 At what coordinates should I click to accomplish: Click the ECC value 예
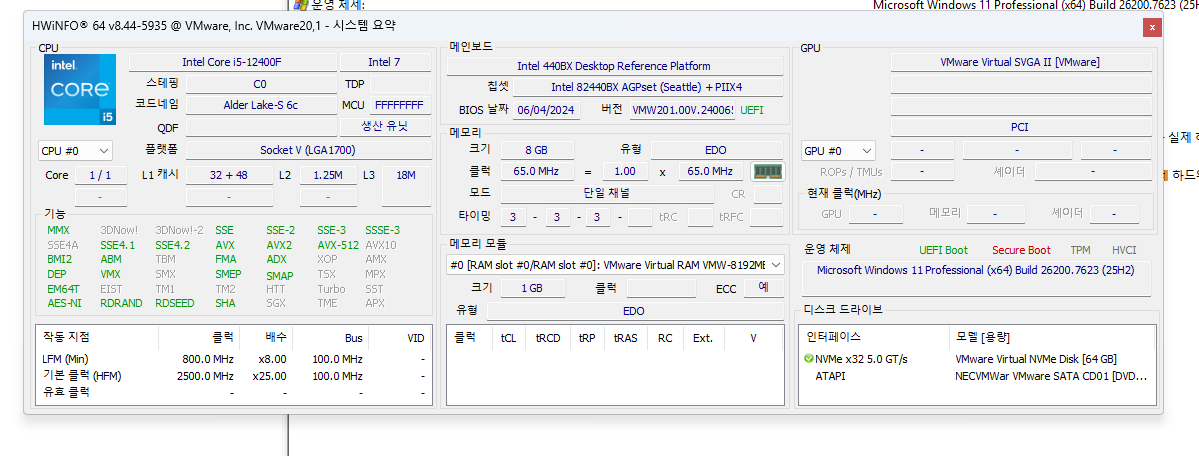tap(763, 288)
